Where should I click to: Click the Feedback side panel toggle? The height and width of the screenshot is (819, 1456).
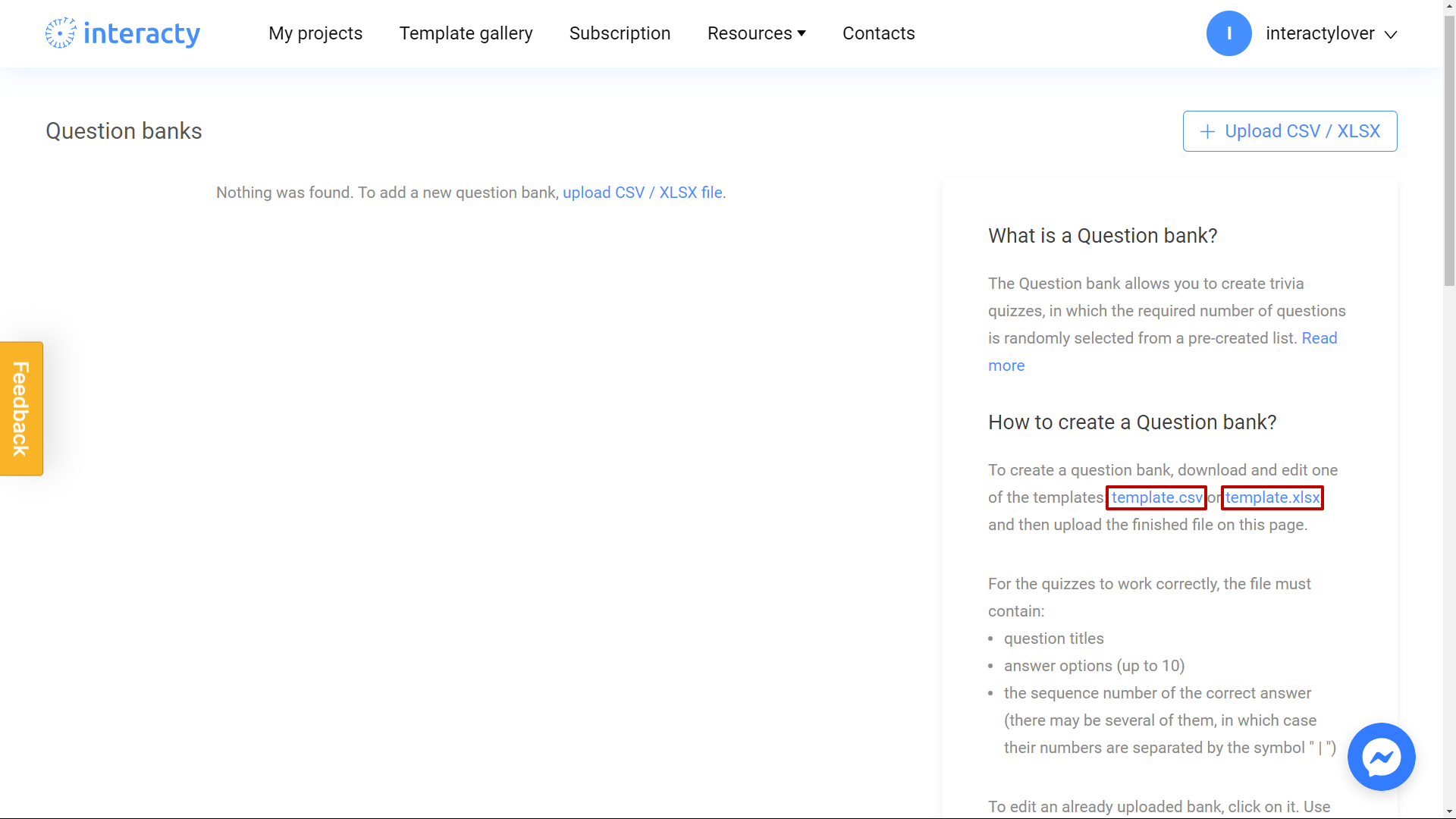[x=22, y=409]
